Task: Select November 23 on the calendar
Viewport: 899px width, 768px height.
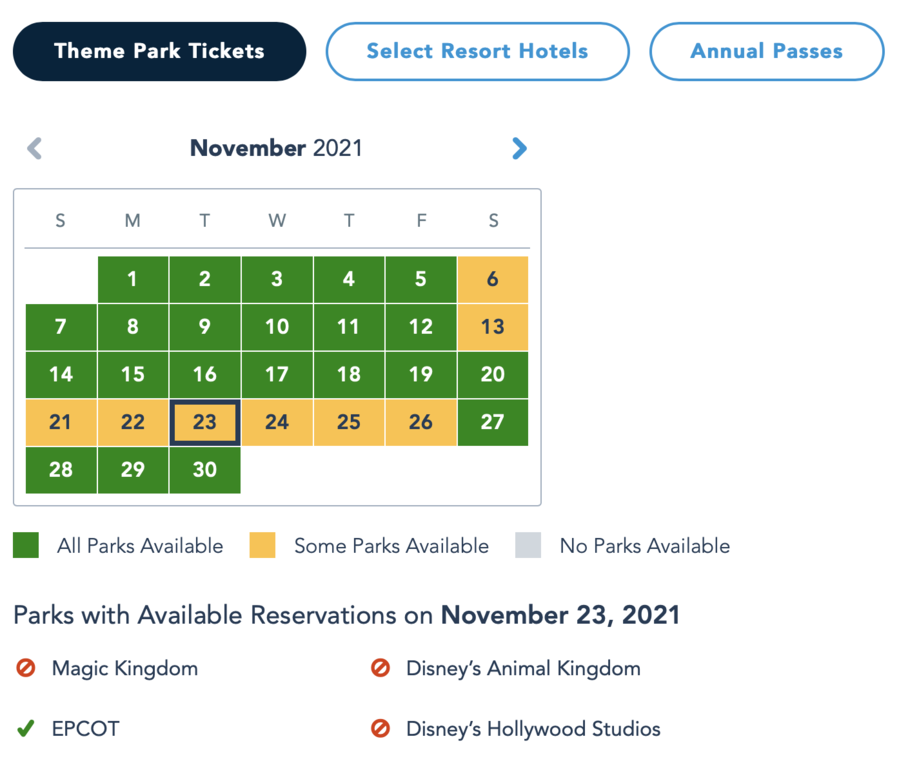Action: click(x=205, y=422)
